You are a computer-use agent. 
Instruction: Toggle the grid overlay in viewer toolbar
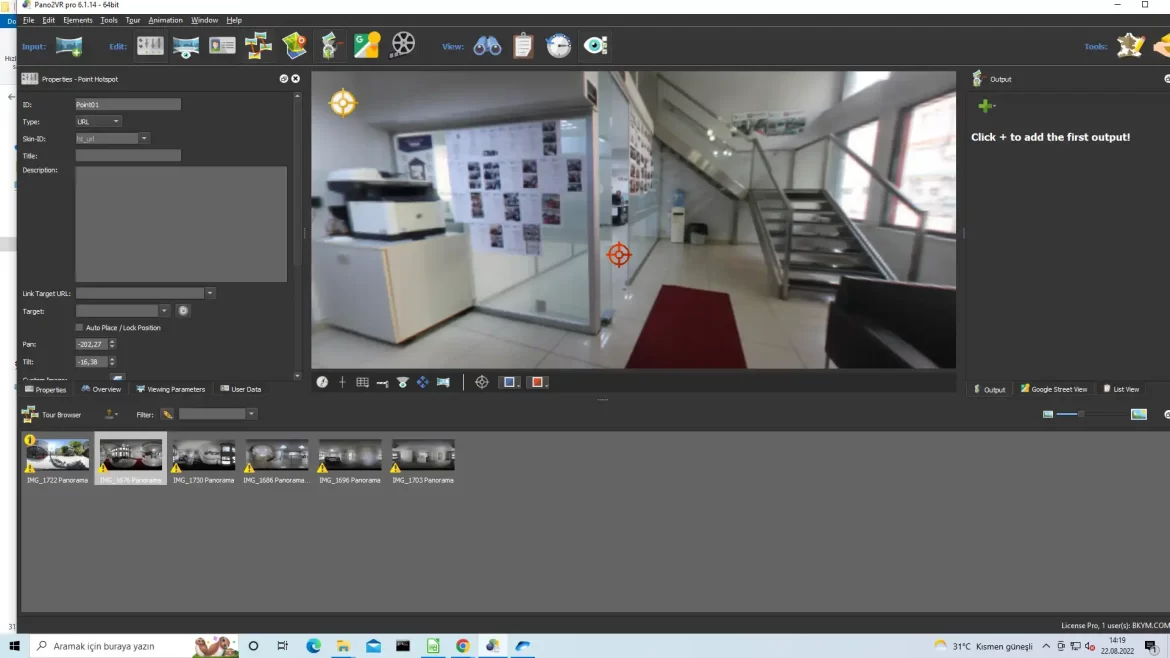(x=362, y=382)
